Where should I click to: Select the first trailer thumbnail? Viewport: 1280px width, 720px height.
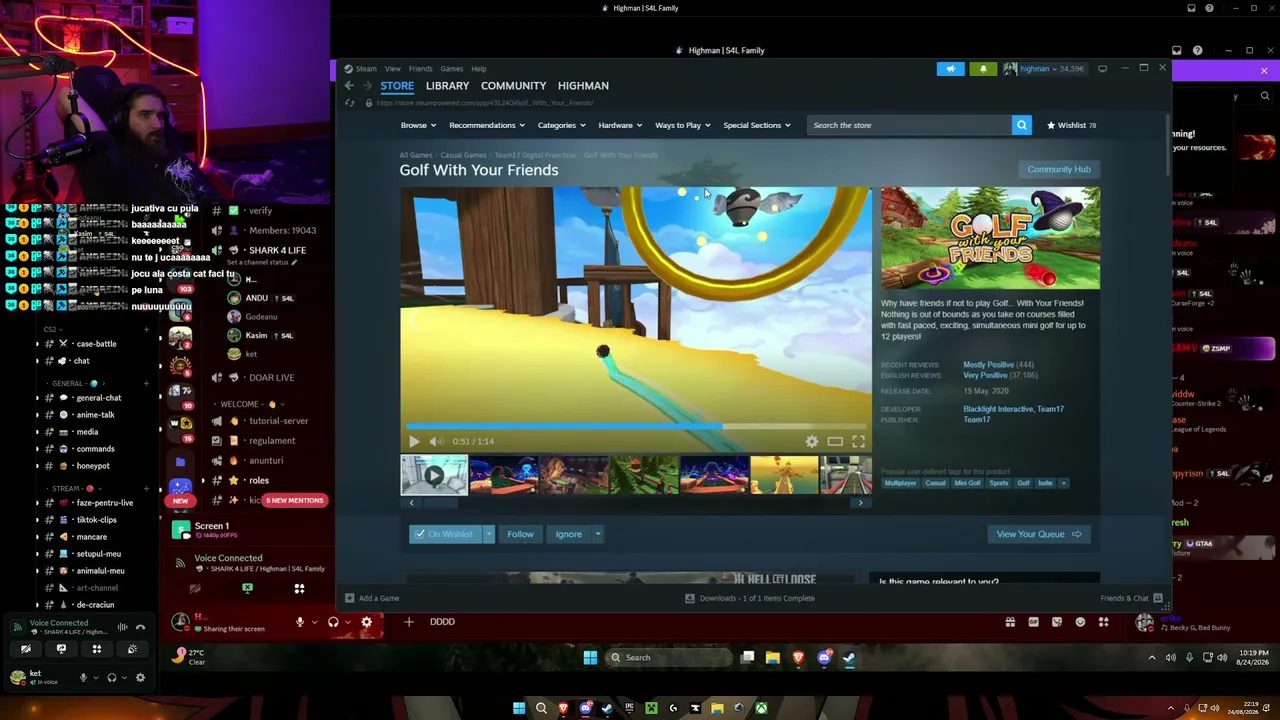point(434,475)
